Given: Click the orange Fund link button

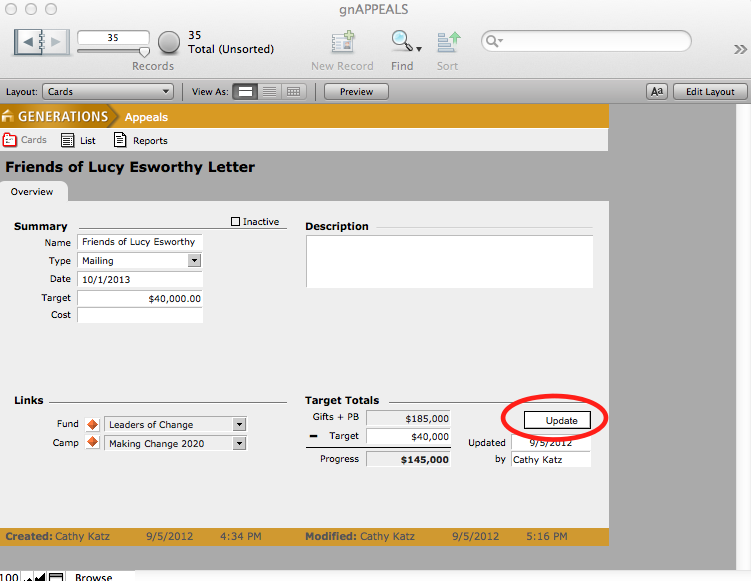Looking at the screenshot, I should coord(93,425).
